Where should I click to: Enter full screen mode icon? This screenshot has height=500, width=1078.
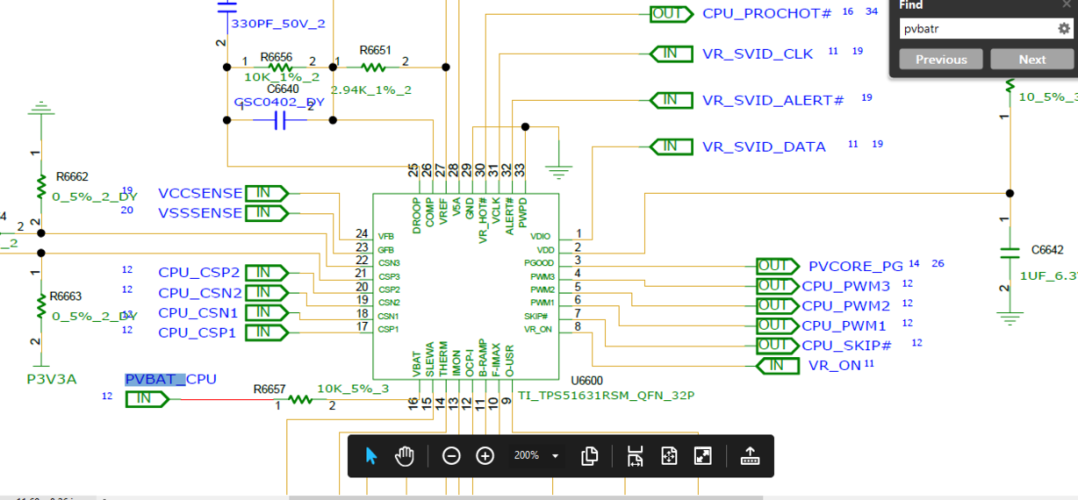[702, 455]
